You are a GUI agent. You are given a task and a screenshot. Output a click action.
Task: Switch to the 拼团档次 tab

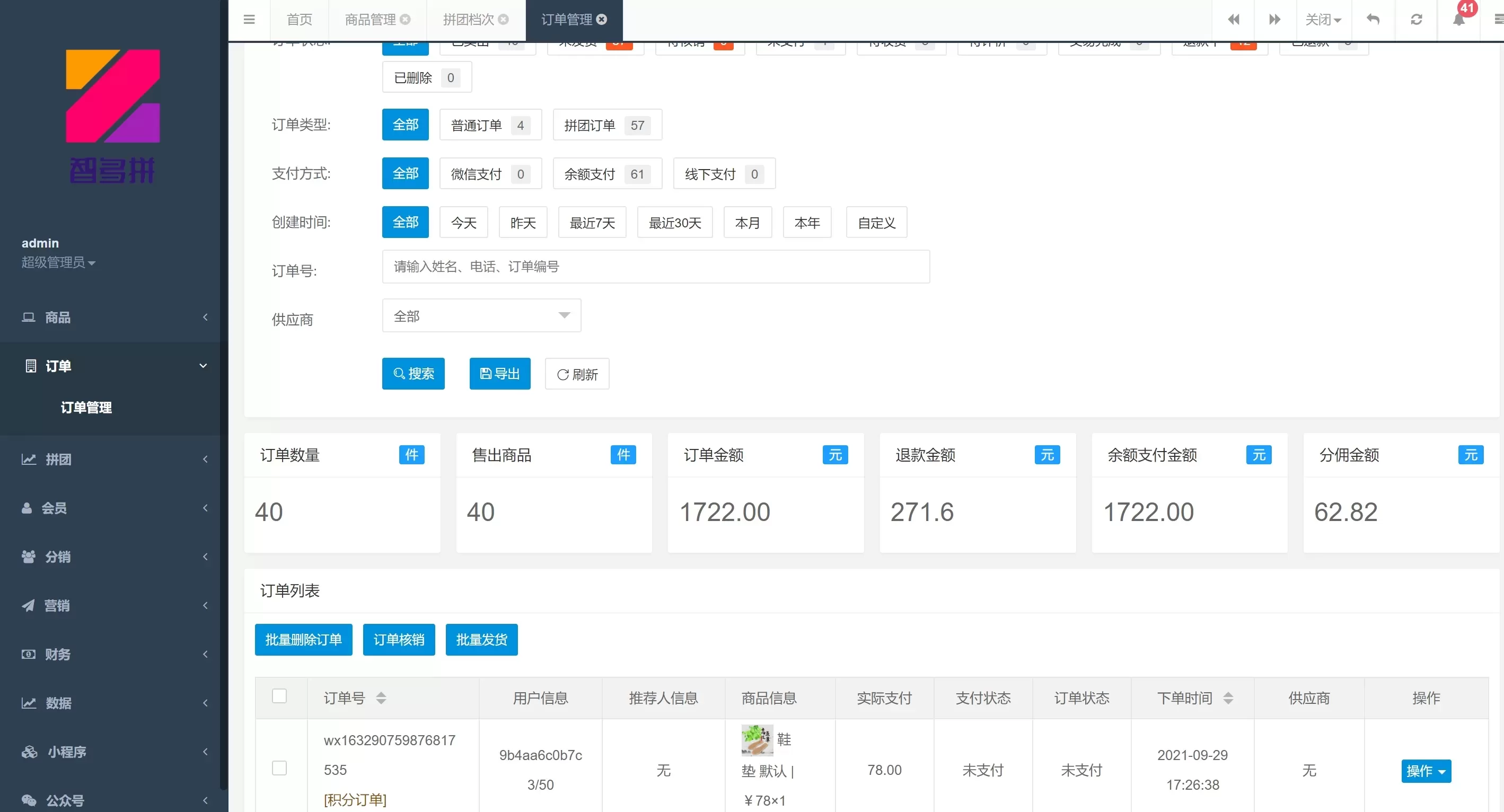point(468,19)
